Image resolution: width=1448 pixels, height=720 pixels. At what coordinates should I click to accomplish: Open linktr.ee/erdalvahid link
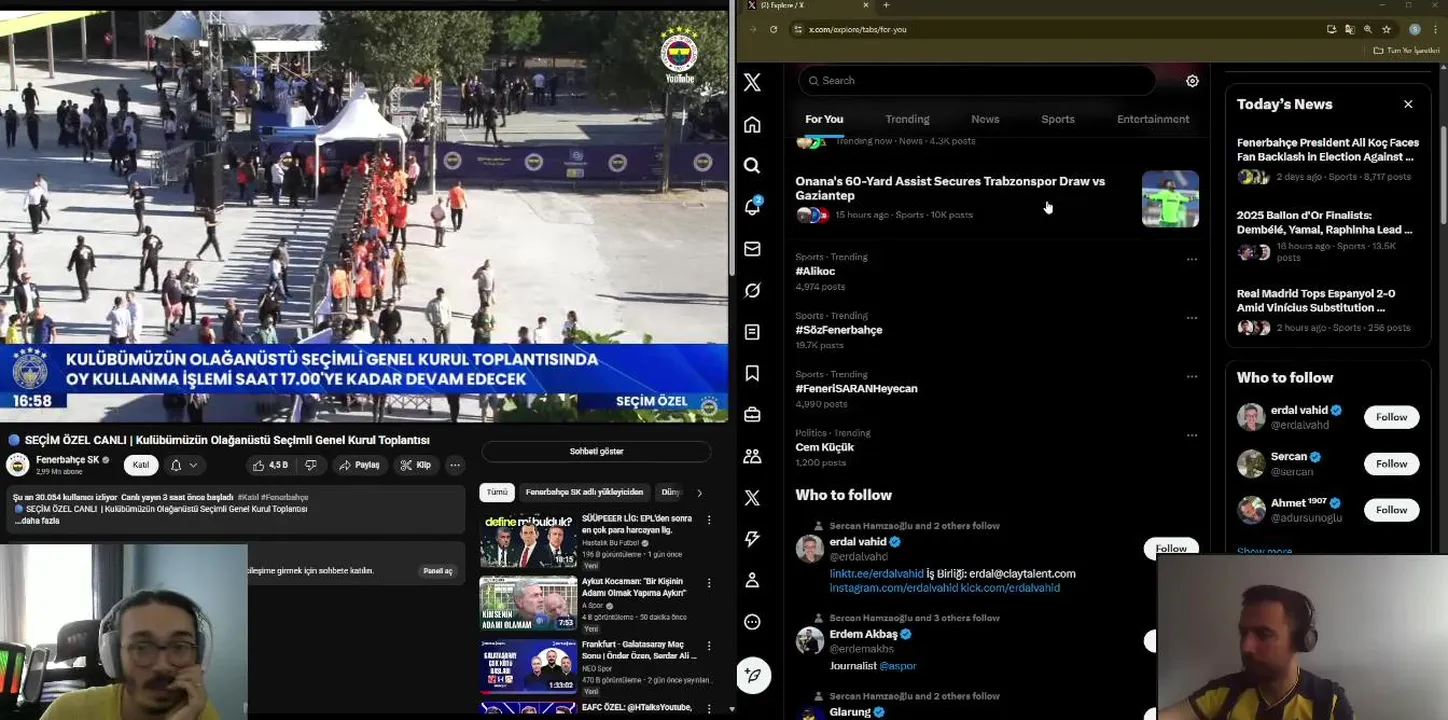876,574
